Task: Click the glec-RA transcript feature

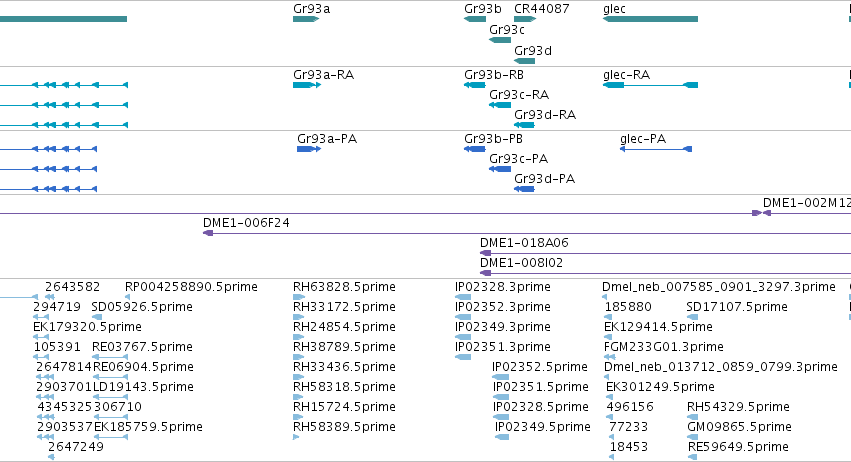Action: coord(650,85)
